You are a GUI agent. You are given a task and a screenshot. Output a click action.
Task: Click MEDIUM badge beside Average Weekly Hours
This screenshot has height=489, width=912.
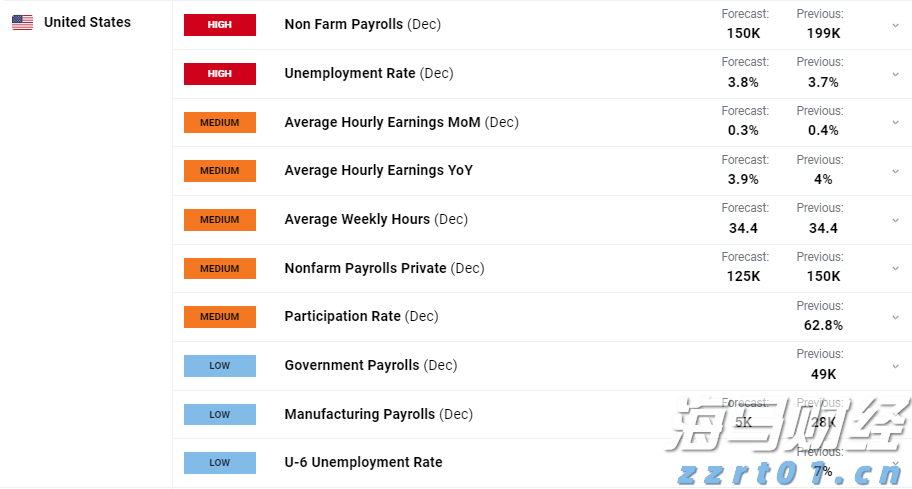pos(220,220)
